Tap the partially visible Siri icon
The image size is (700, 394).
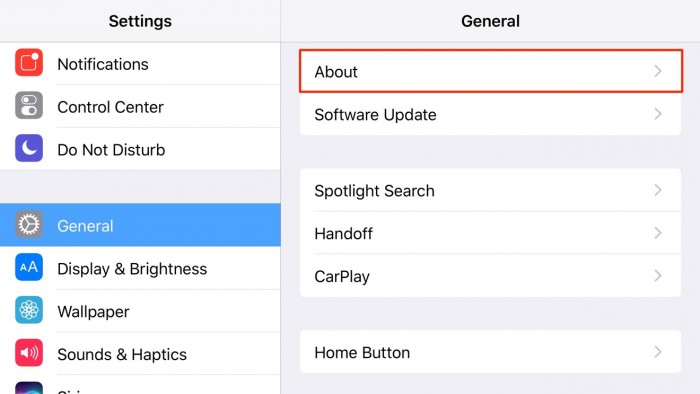(29, 388)
